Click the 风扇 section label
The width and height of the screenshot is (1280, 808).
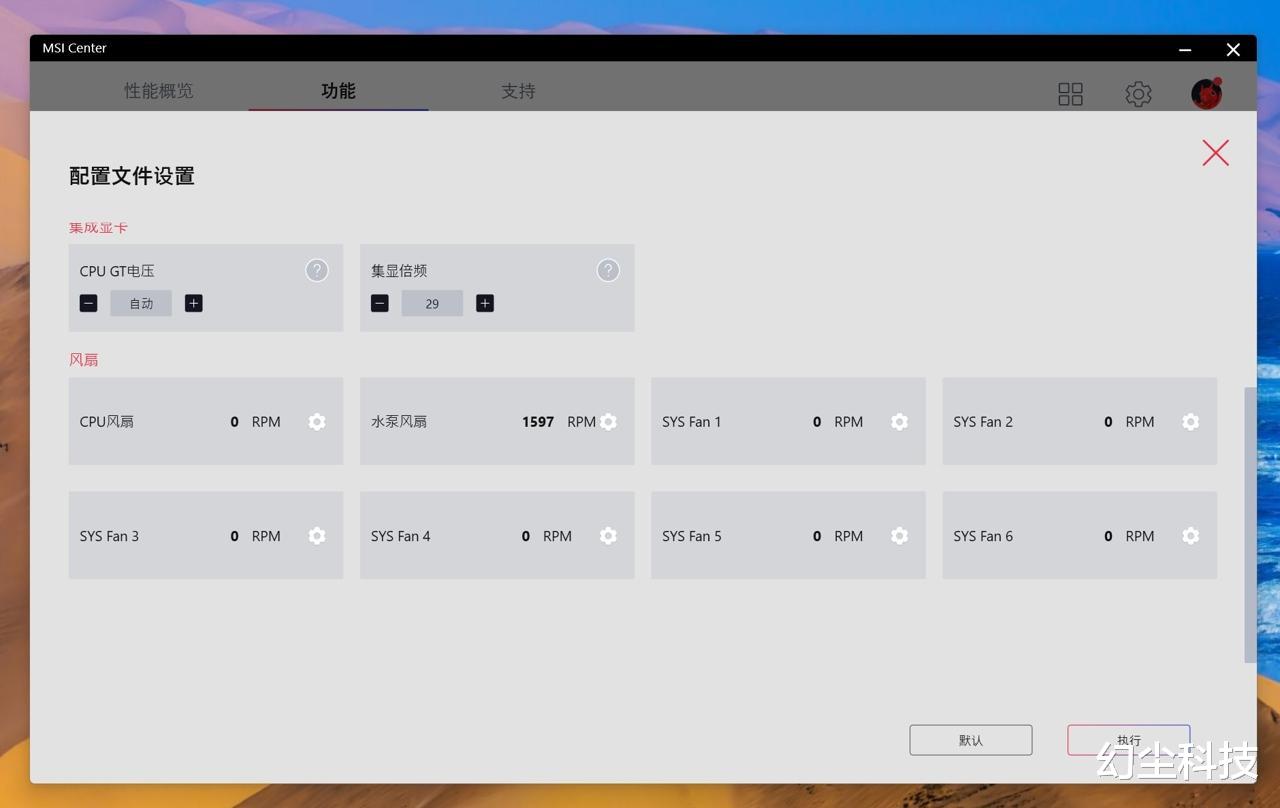click(84, 360)
